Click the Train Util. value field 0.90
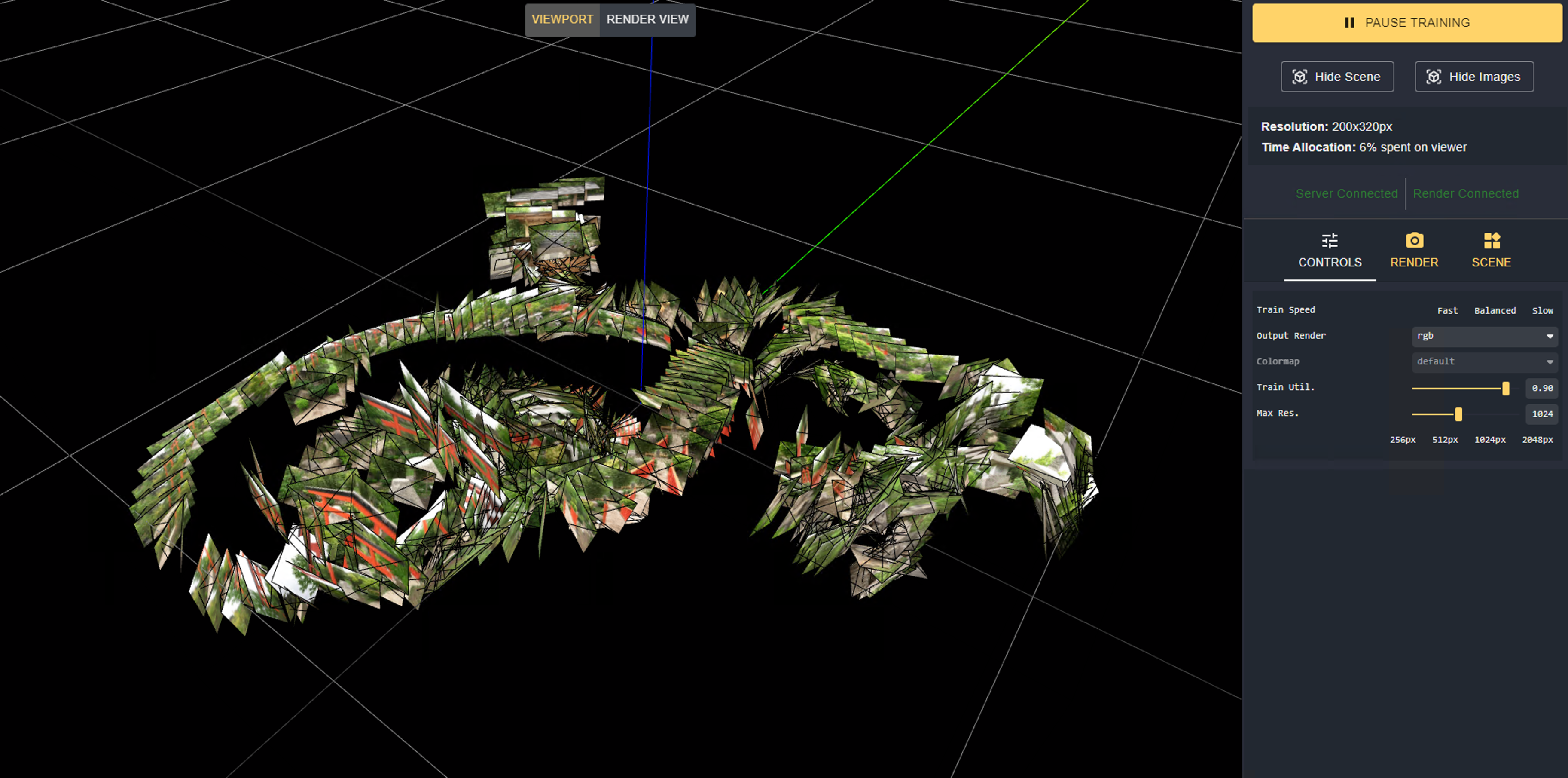 (1541, 388)
